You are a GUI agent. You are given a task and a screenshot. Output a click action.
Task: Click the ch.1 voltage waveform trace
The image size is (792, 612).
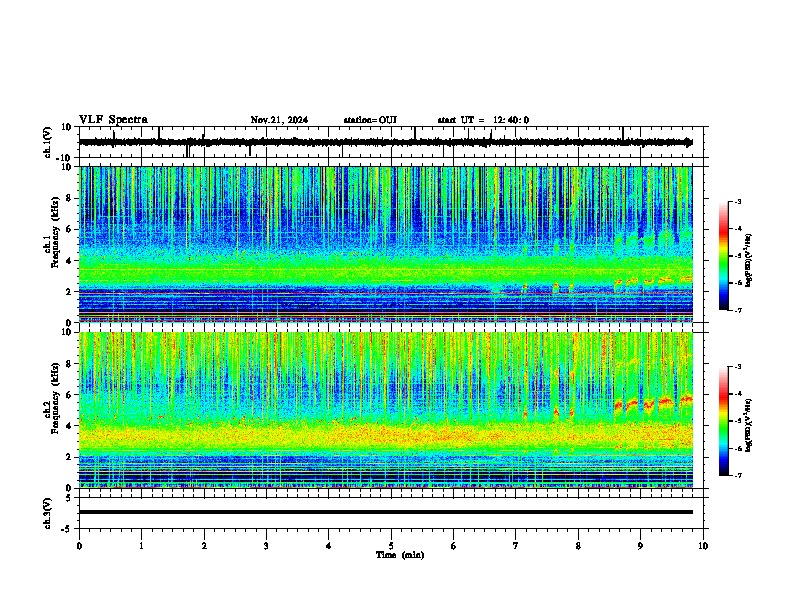pos(385,142)
